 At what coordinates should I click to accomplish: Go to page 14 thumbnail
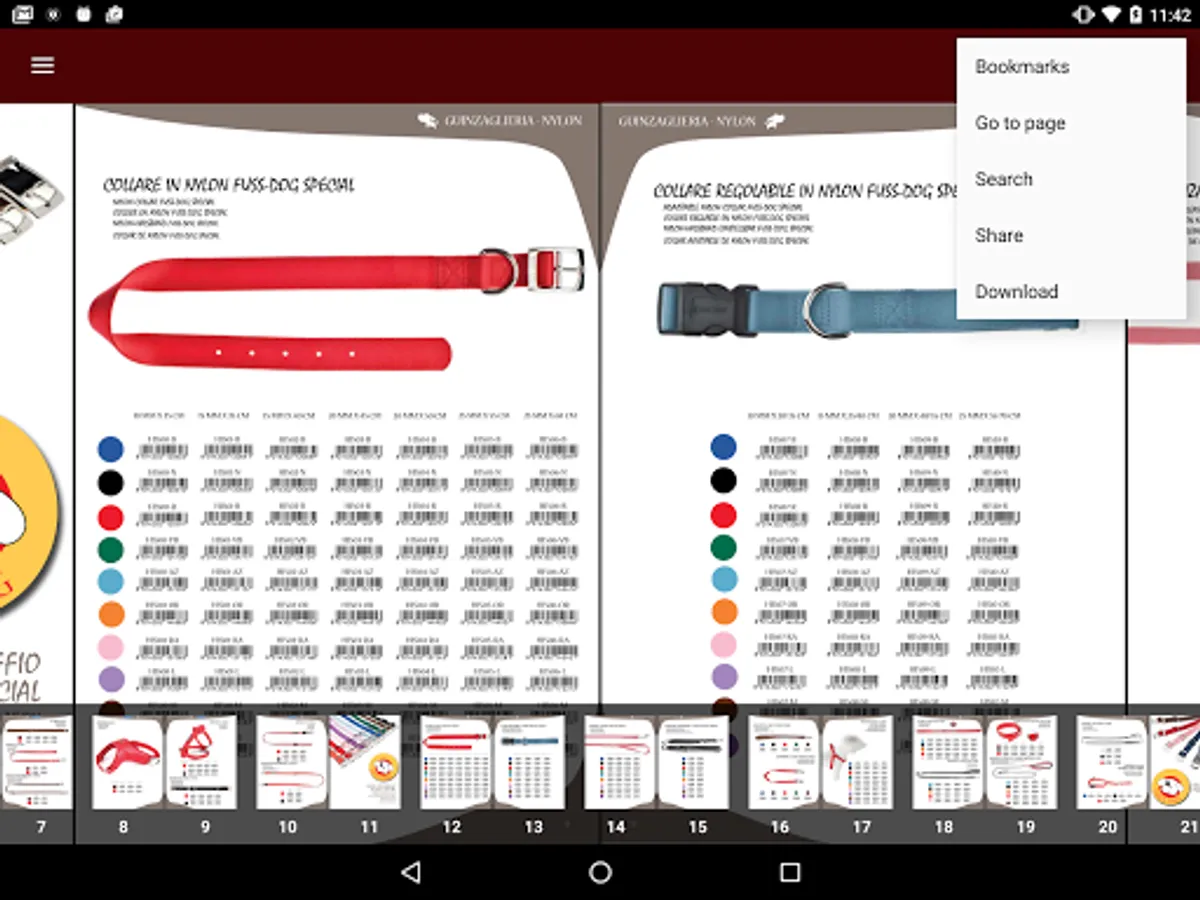(619, 763)
